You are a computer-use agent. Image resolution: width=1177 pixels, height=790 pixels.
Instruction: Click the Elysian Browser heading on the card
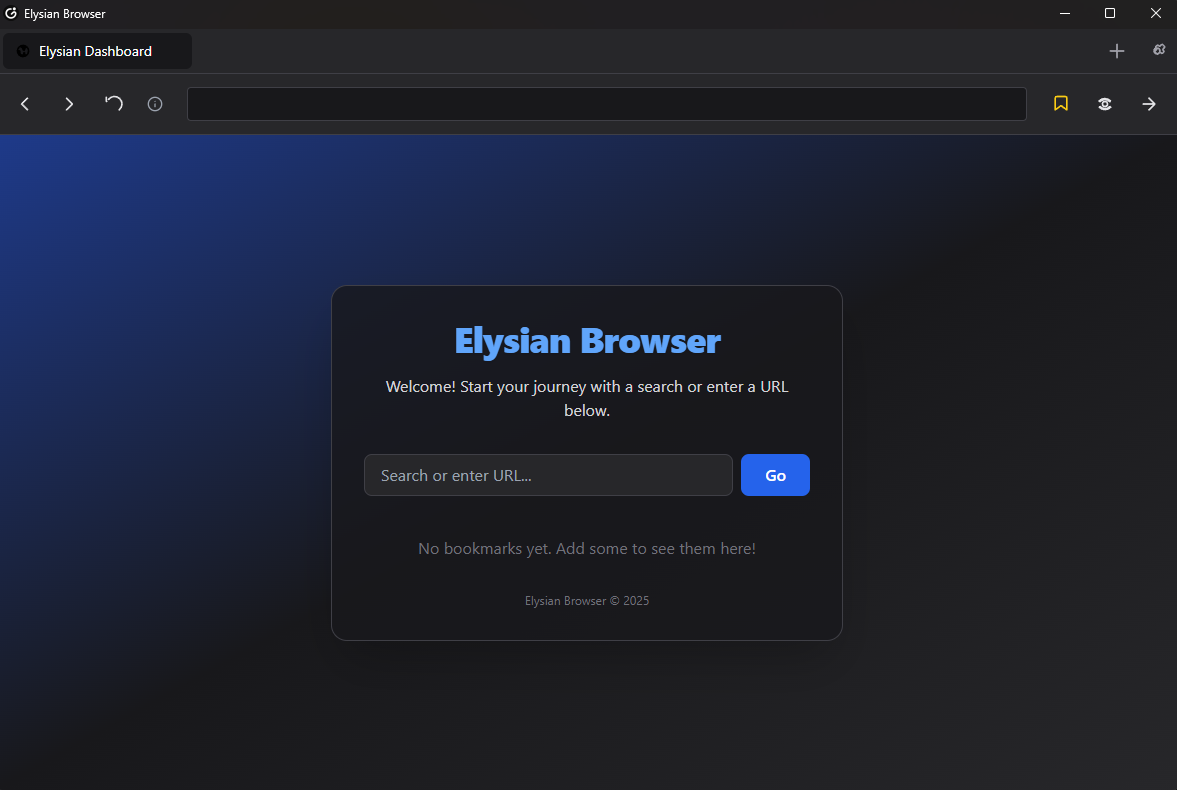(x=587, y=341)
